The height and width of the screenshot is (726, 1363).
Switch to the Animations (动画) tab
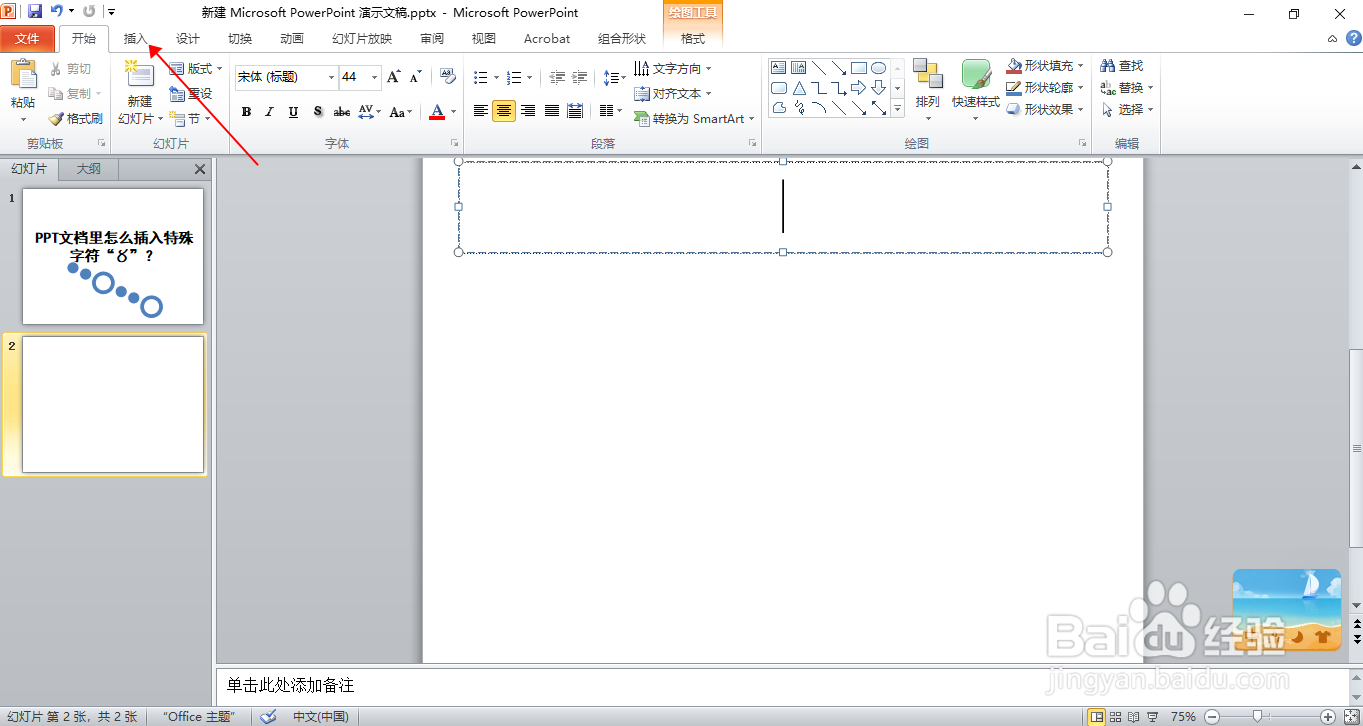pyautogui.click(x=292, y=39)
